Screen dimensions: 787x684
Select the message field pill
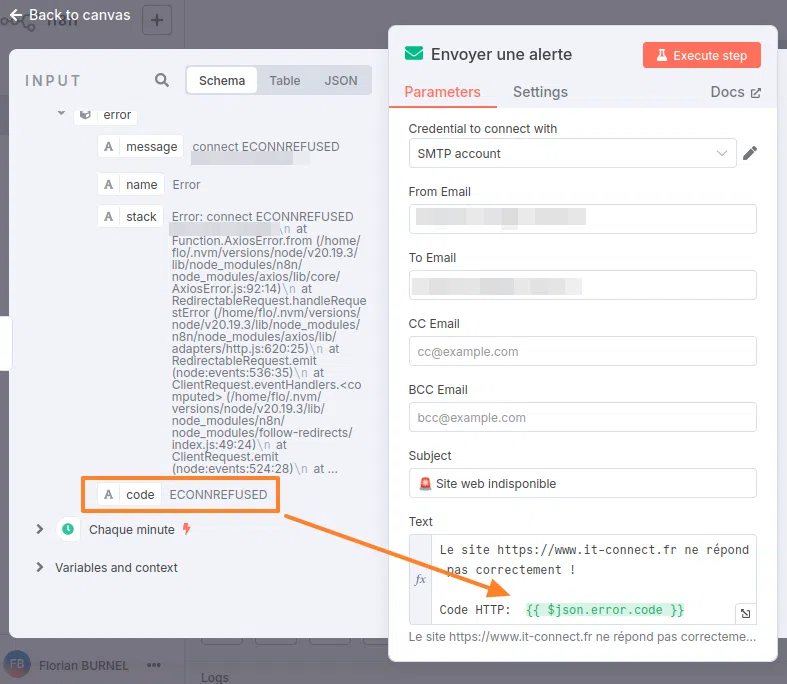[x=141, y=147]
